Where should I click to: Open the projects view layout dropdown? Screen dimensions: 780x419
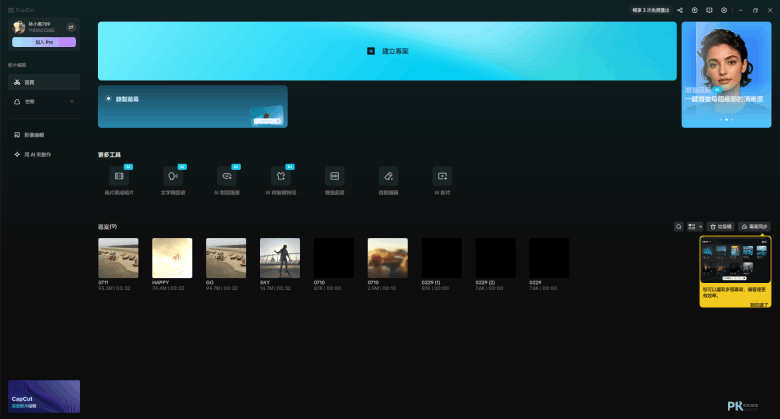(695, 226)
